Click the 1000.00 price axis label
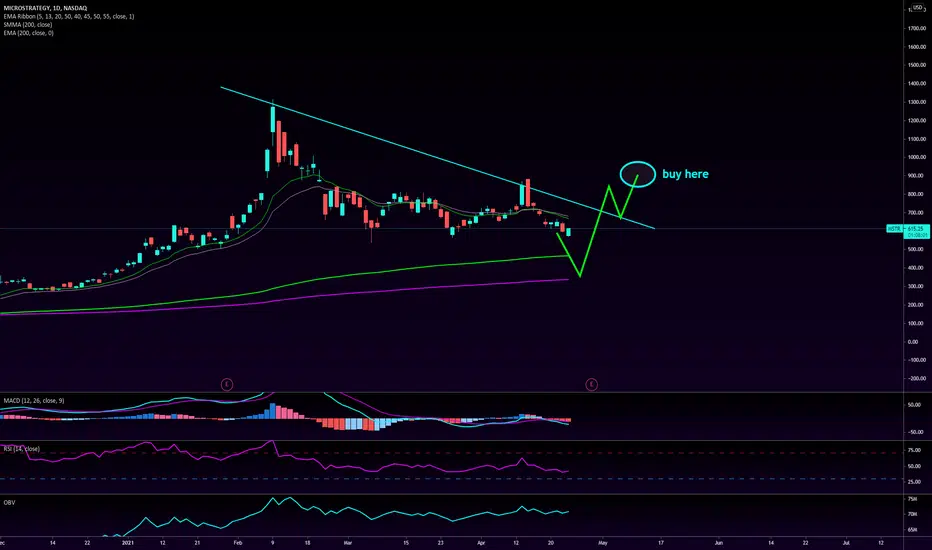932x550 pixels. coord(917,158)
